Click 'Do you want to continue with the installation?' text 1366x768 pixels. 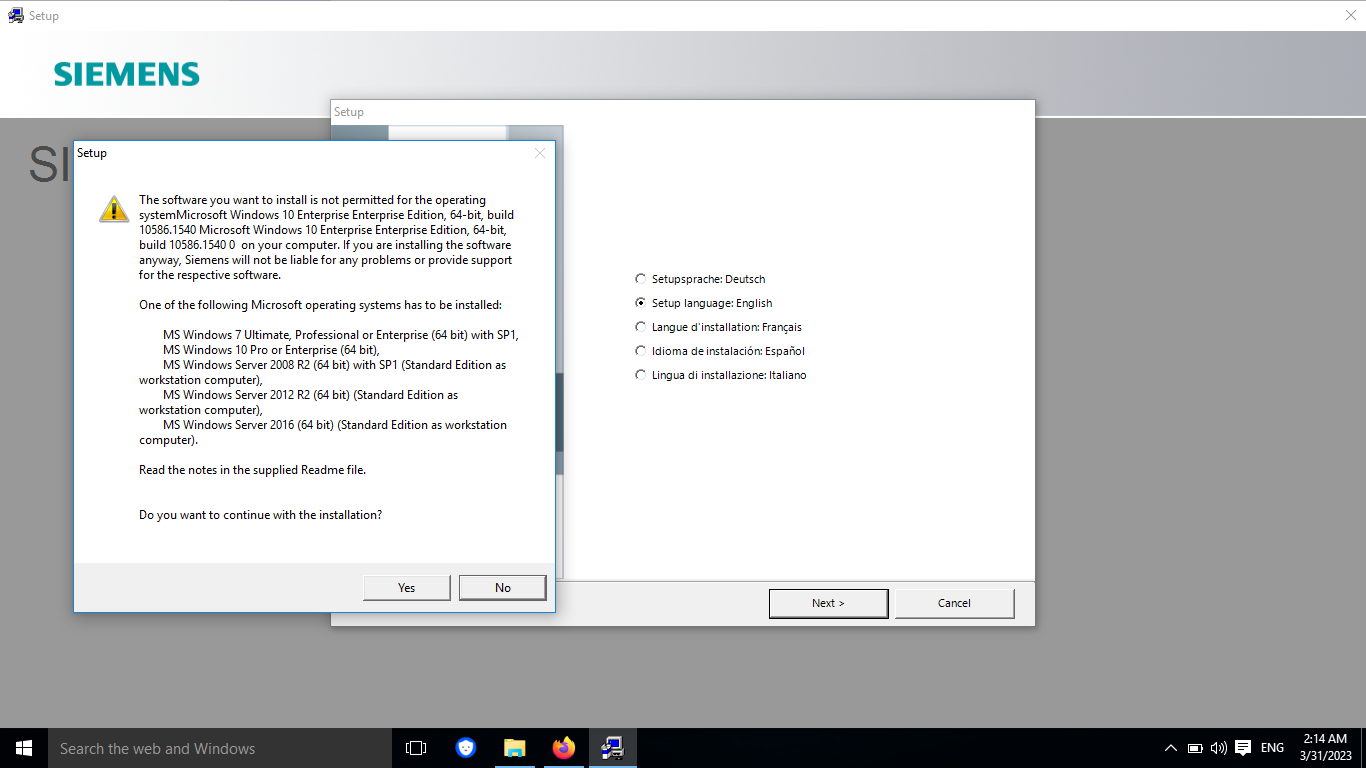pyautogui.click(x=260, y=515)
